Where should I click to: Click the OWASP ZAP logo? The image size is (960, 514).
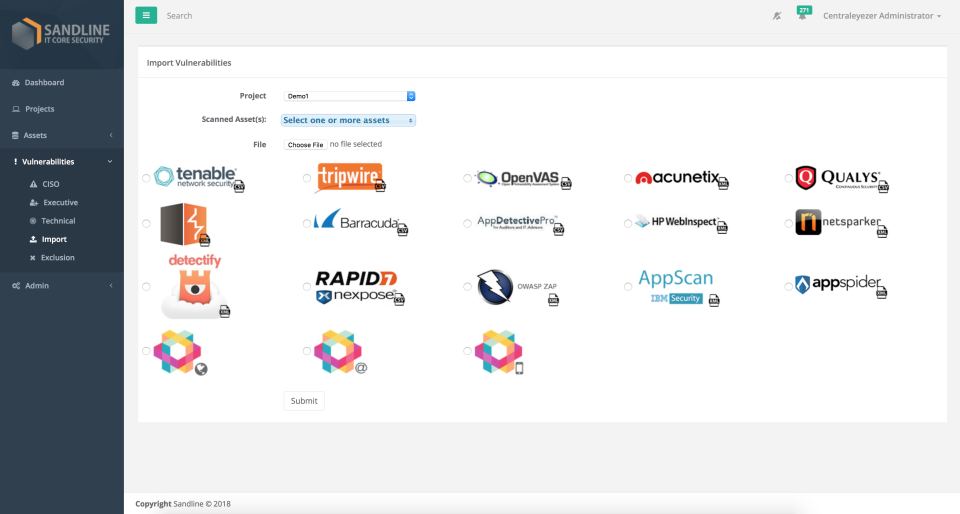(519, 287)
